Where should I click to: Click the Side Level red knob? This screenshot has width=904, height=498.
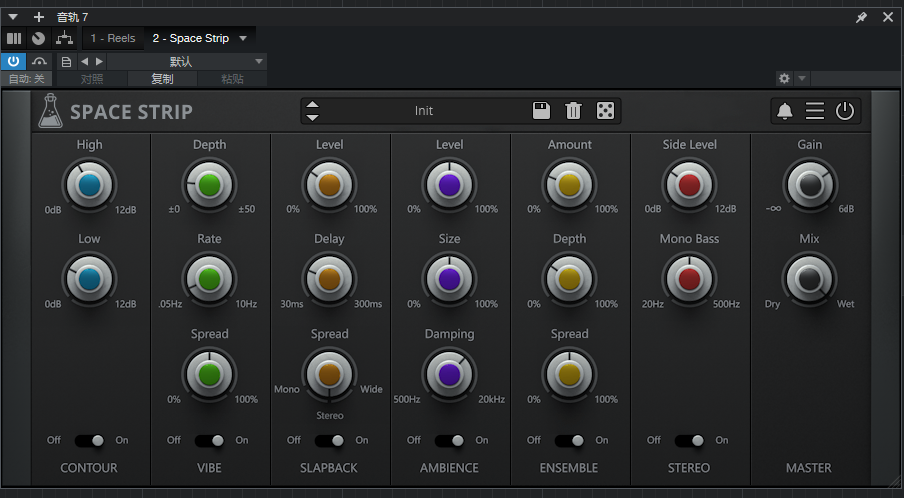tap(689, 186)
